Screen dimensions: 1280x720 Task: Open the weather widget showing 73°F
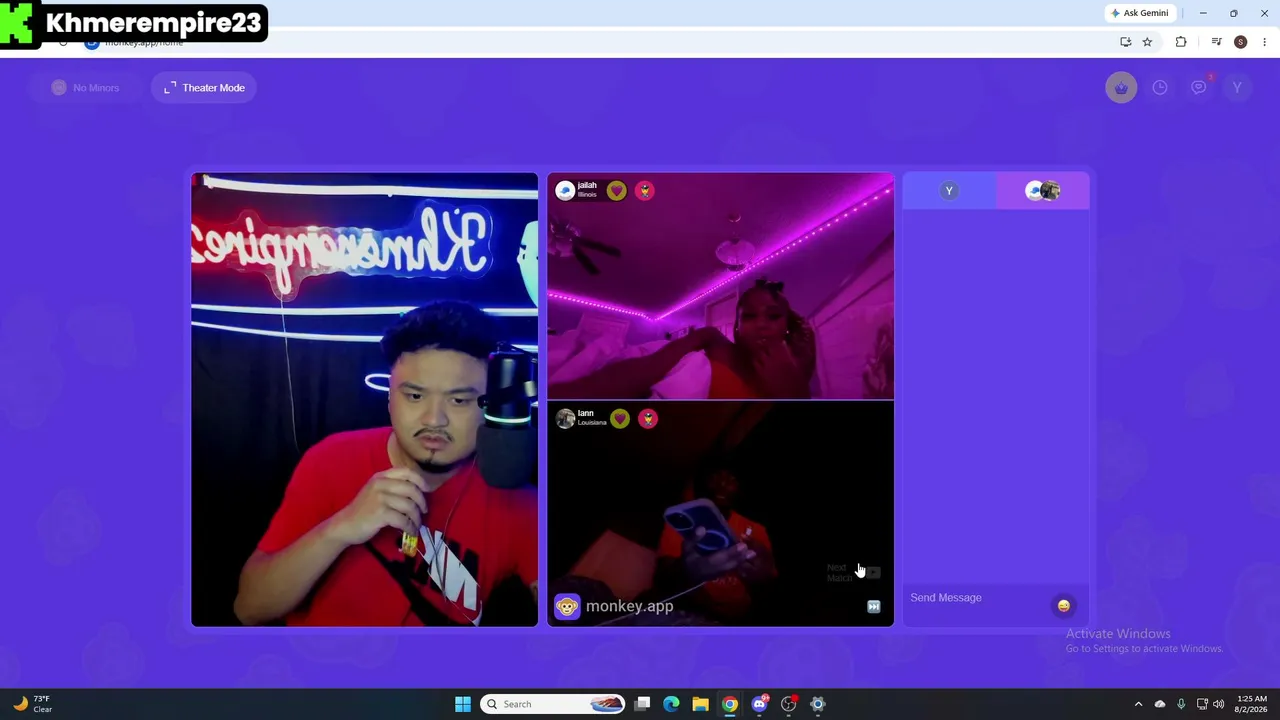coord(32,704)
